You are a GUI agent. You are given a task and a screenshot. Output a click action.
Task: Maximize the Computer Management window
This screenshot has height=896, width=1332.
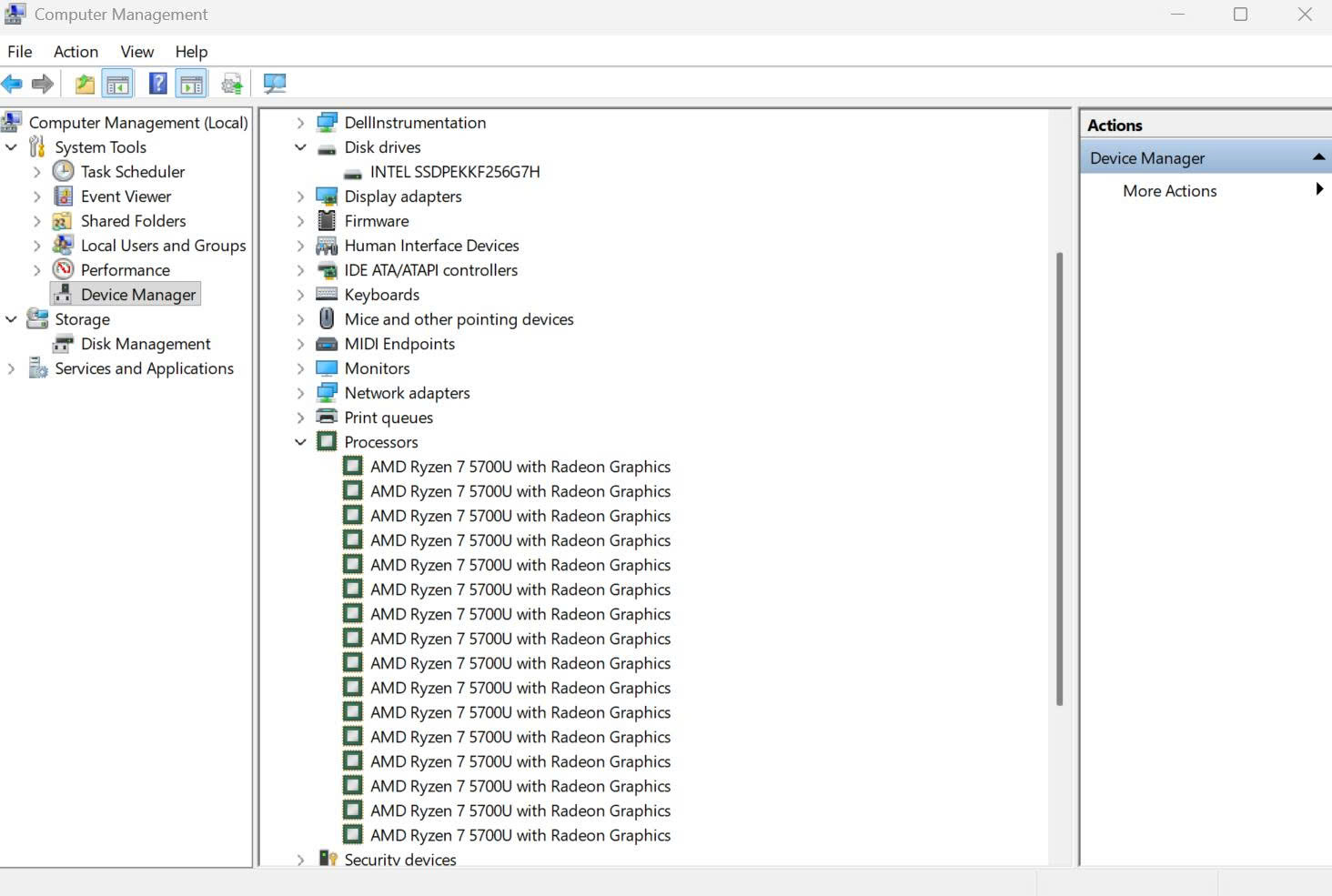(x=1240, y=15)
